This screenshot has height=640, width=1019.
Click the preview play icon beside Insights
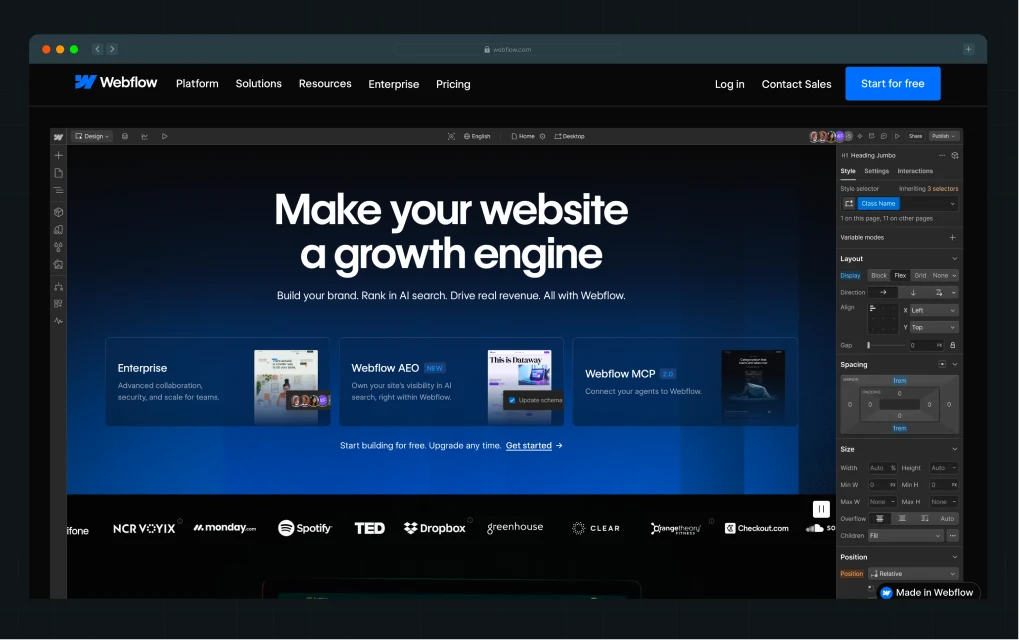(164, 136)
